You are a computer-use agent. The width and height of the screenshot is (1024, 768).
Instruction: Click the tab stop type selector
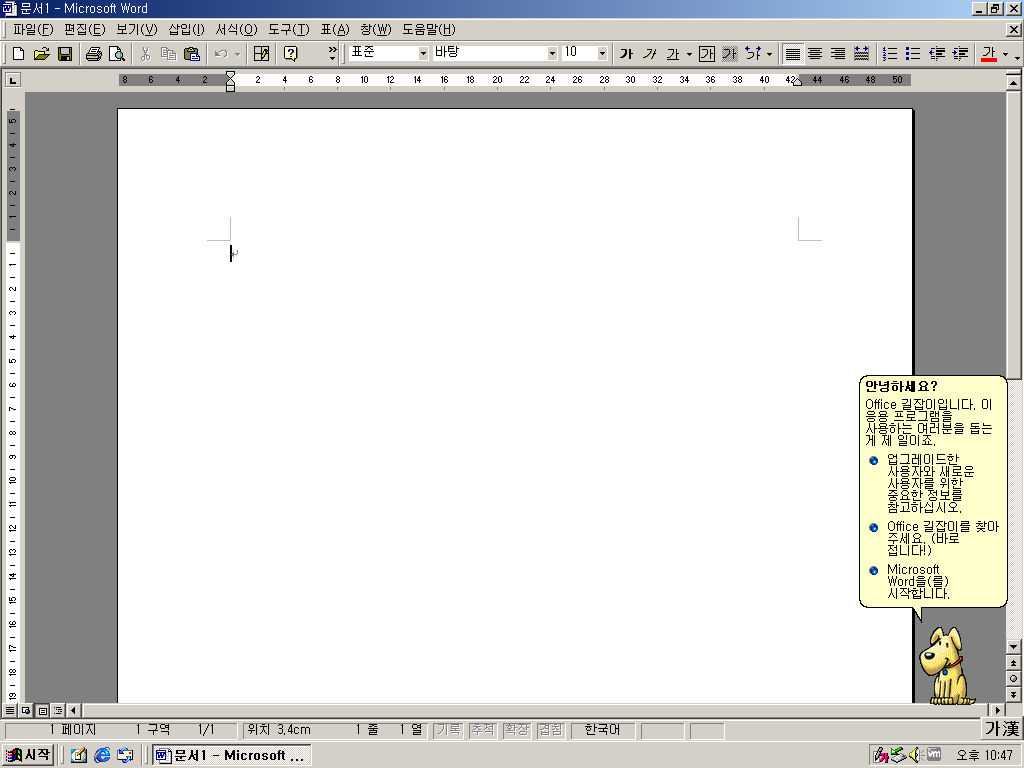coord(12,80)
